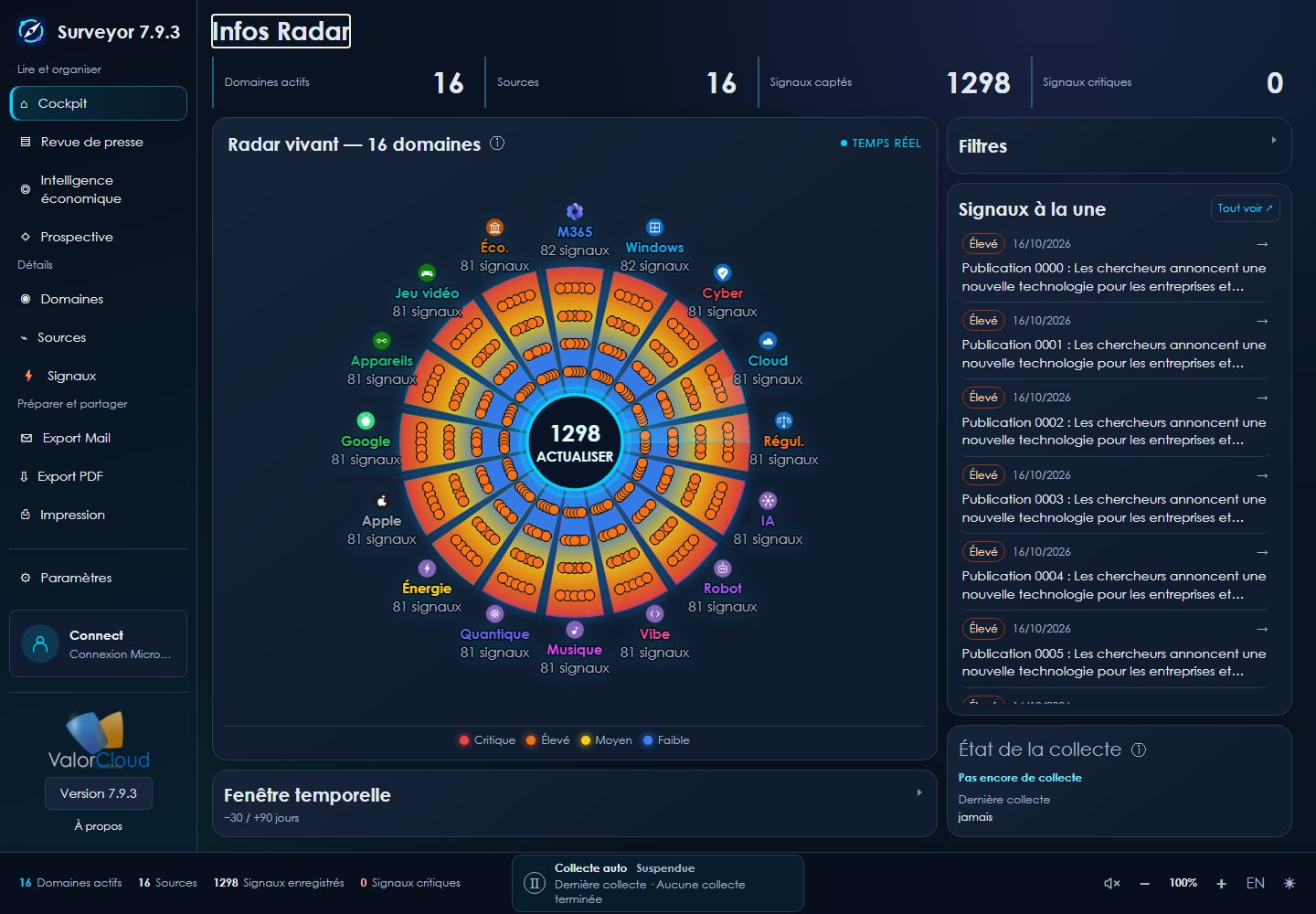The width and height of the screenshot is (1316, 914).
Task: Click the Google domain icon
Action: [x=366, y=421]
